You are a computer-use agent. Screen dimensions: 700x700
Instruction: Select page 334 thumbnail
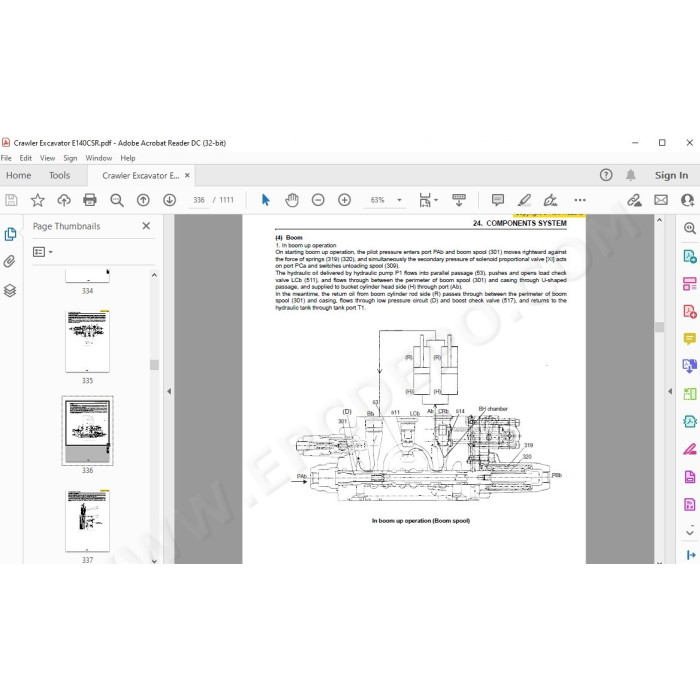point(88,275)
